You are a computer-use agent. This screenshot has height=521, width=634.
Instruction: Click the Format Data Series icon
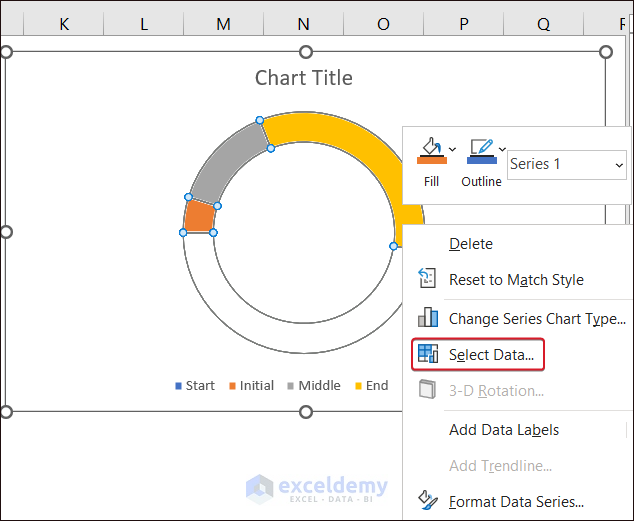tap(427, 501)
